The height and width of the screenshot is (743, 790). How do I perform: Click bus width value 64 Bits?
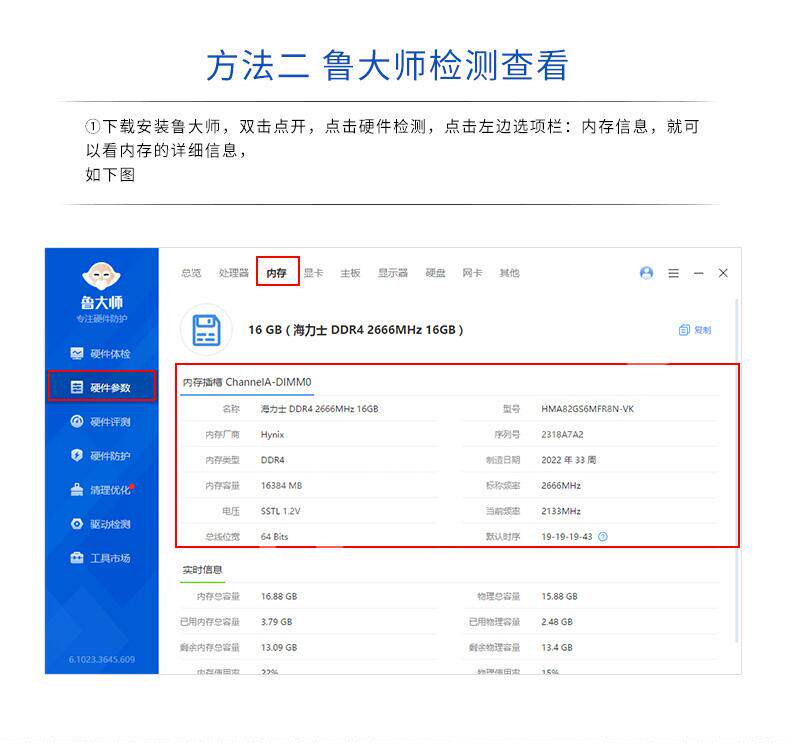coord(274,537)
